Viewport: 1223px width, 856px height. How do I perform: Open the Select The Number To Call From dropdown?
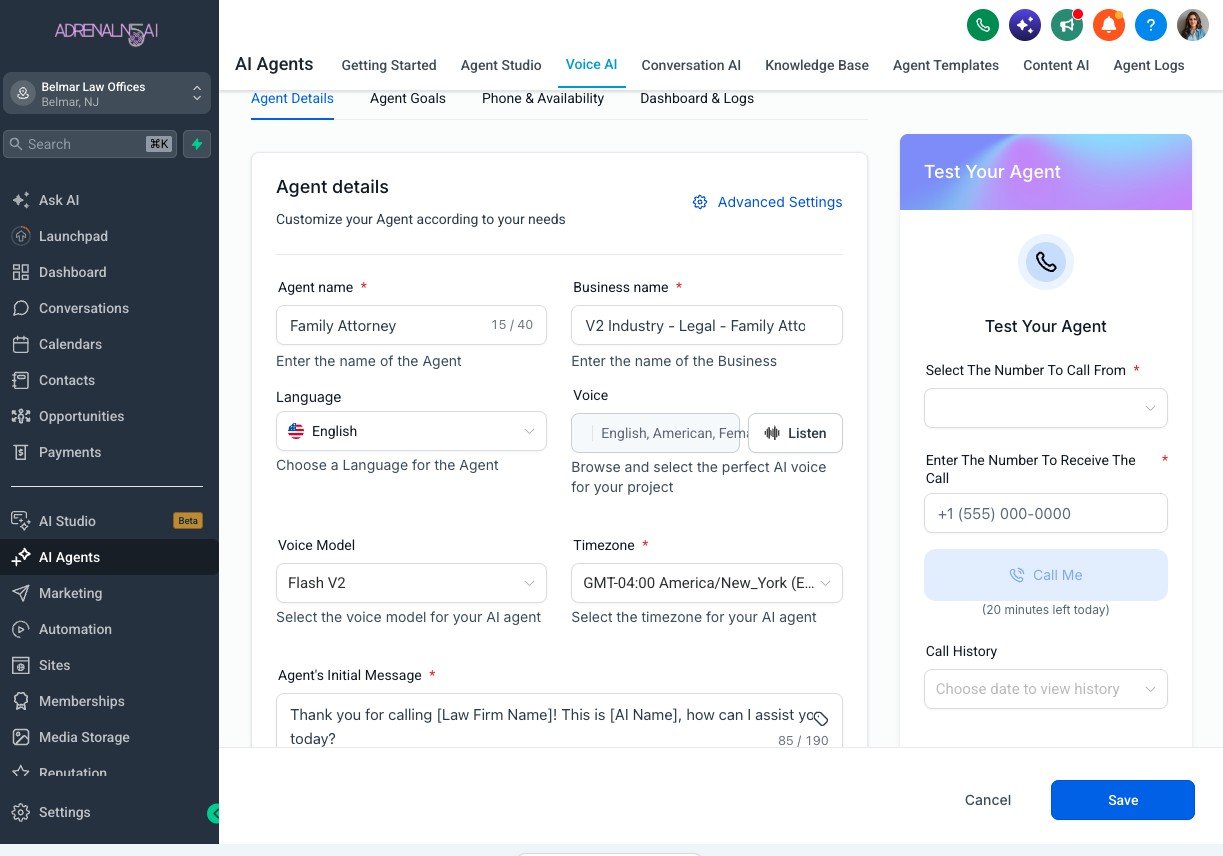(1046, 408)
